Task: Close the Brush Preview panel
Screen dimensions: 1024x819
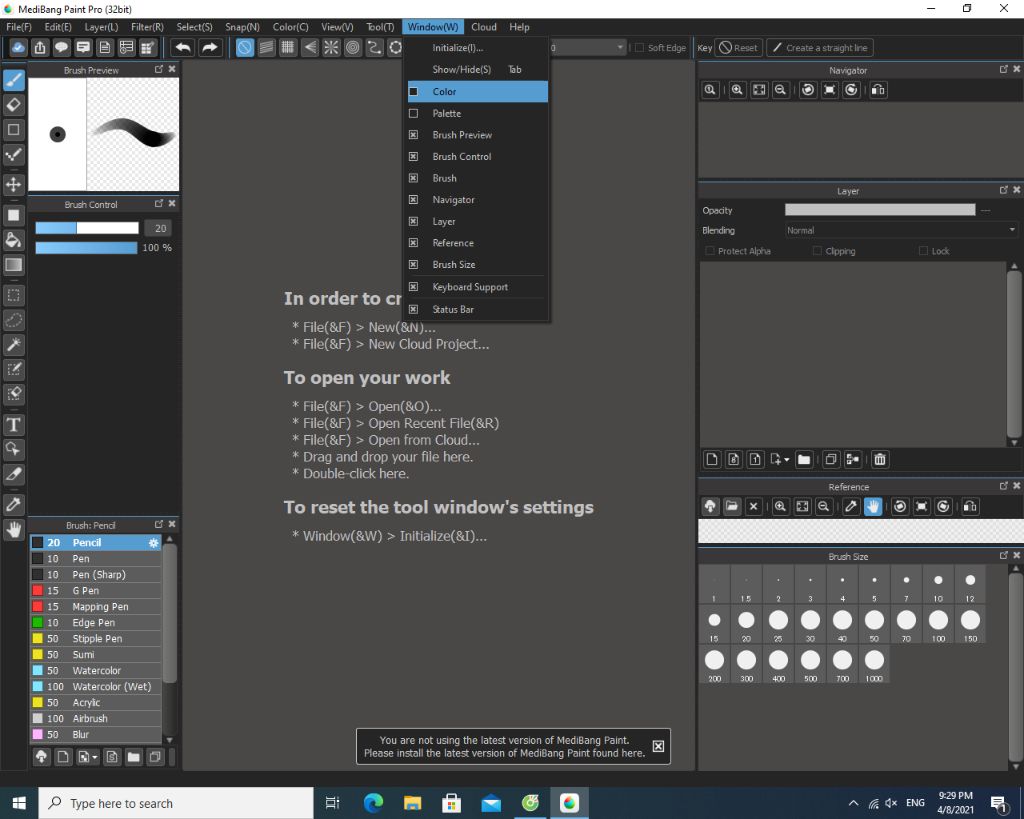Action: (172, 69)
